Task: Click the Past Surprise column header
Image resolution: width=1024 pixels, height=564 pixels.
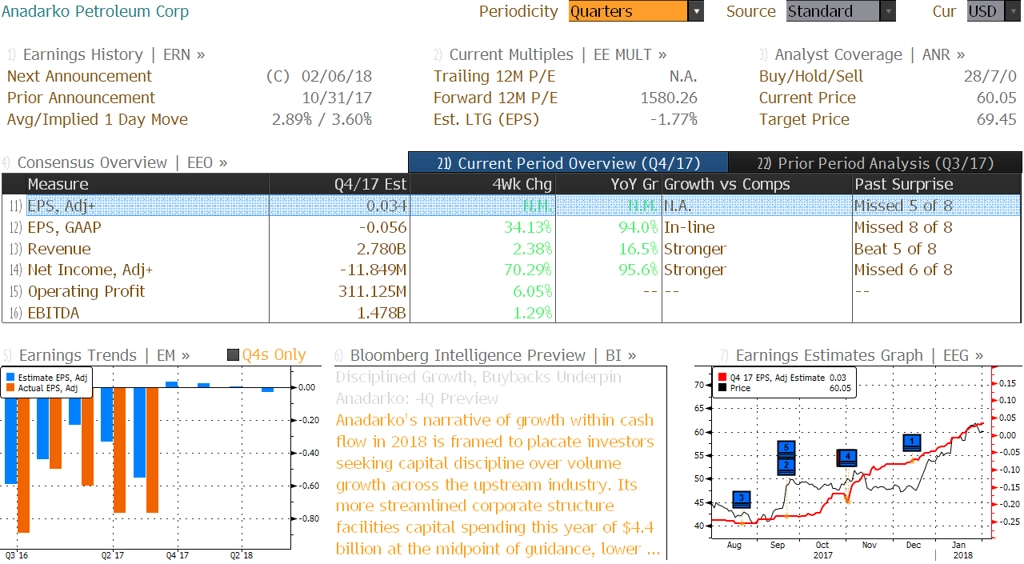Action: pos(936,184)
